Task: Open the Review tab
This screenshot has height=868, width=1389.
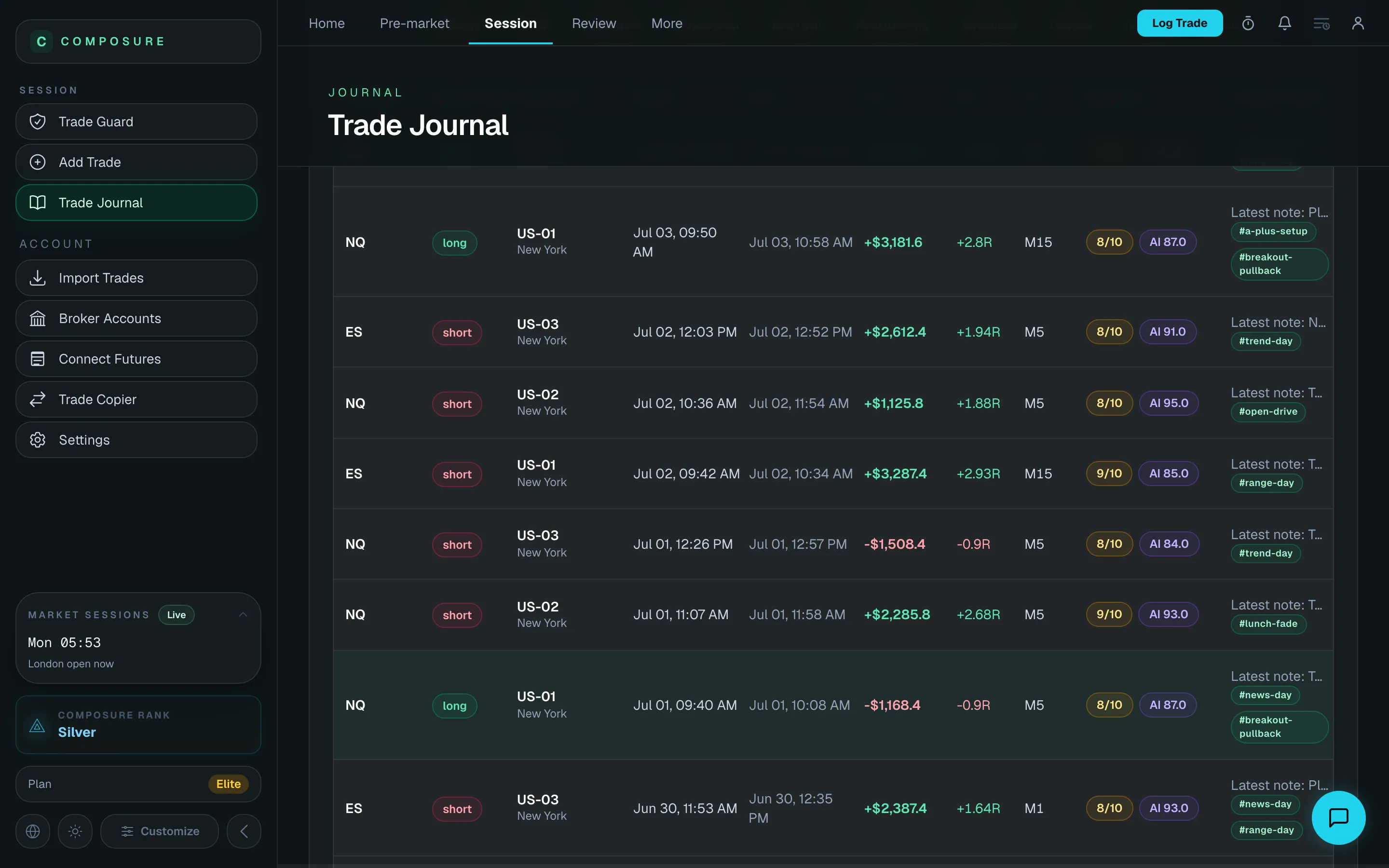Action: [x=594, y=24]
